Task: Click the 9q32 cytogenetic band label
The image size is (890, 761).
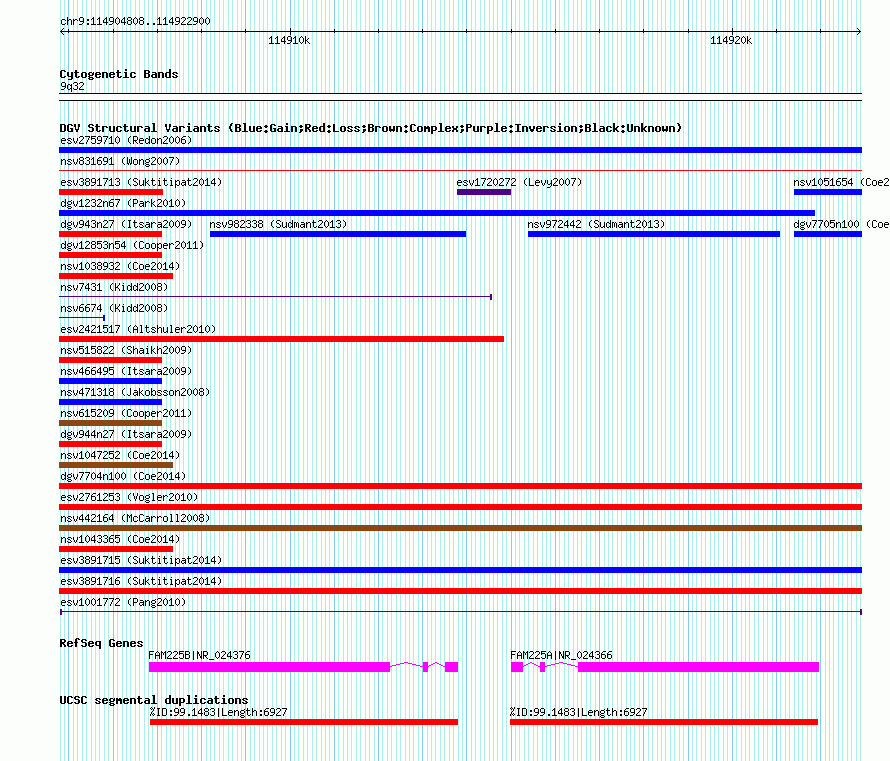Action: tap(72, 86)
